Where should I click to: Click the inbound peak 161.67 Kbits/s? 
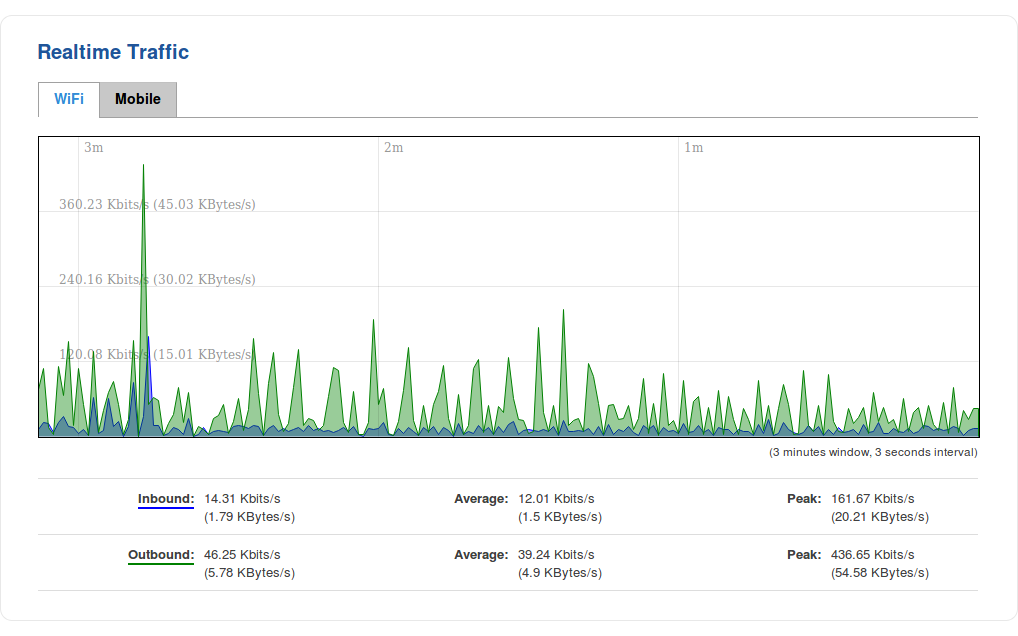[872, 499]
